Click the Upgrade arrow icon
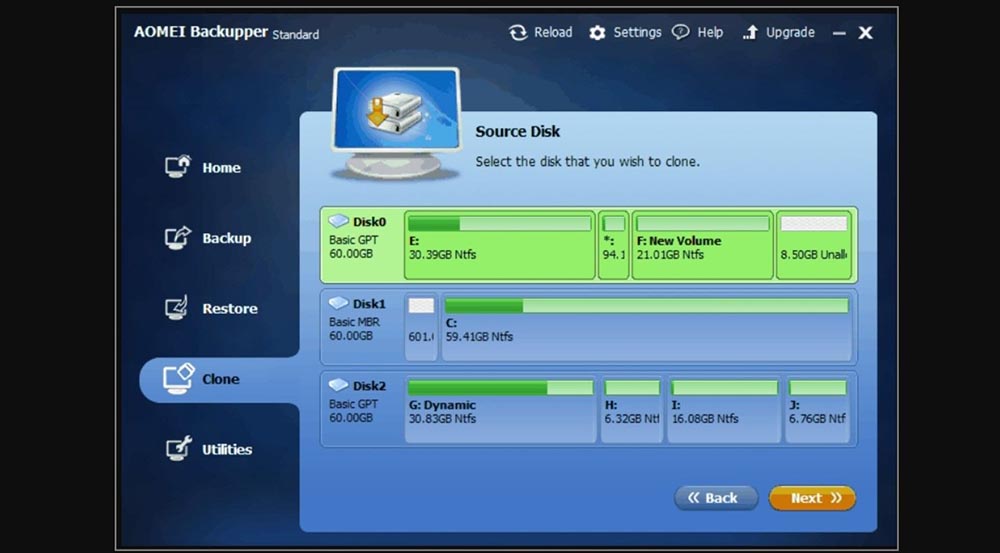Image resolution: width=1000 pixels, height=553 pixels. (x=750, y=33)
